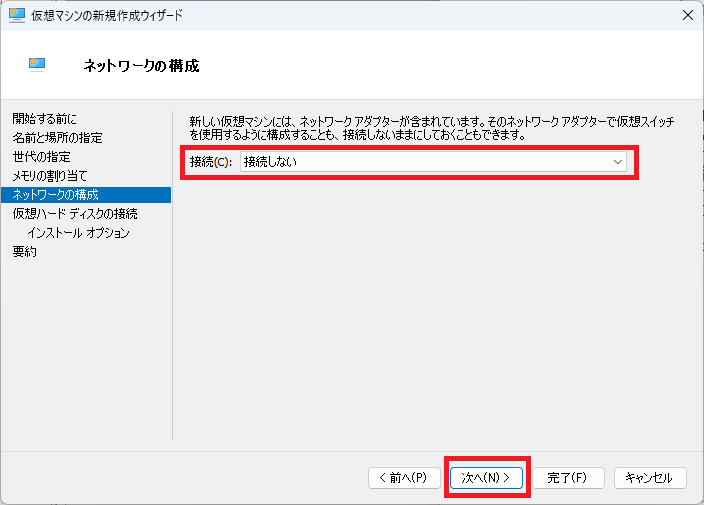Screen dimensions: 704x505
Task: Go to the 開始する前に step
Action: [44, 119]
